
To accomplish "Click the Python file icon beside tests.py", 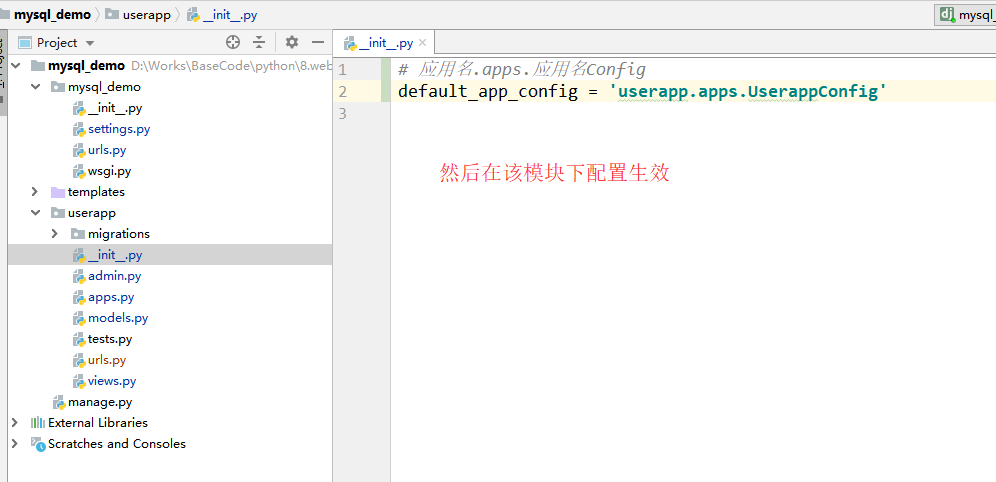I will point(78,339).
